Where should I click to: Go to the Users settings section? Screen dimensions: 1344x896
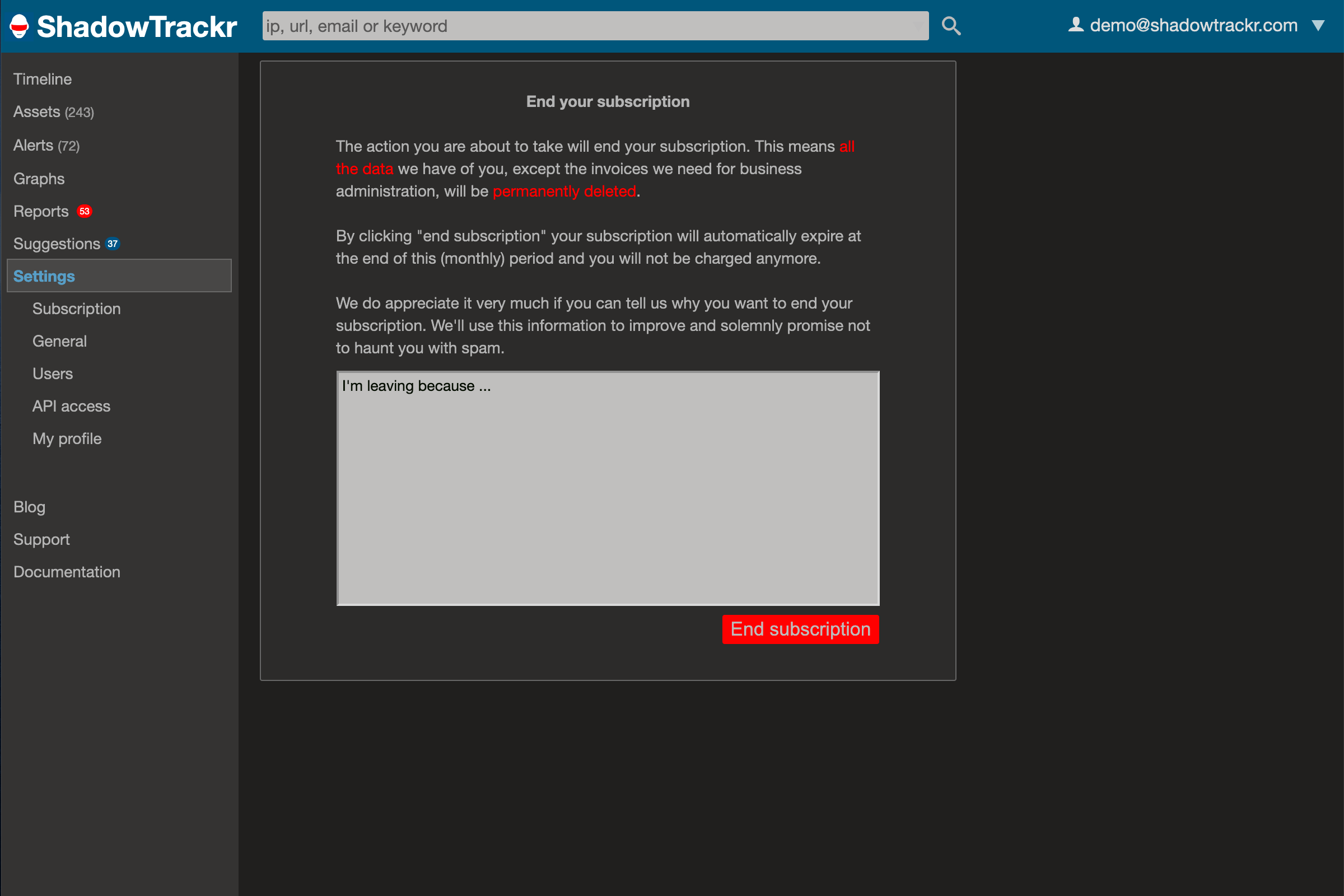point(52,373)
